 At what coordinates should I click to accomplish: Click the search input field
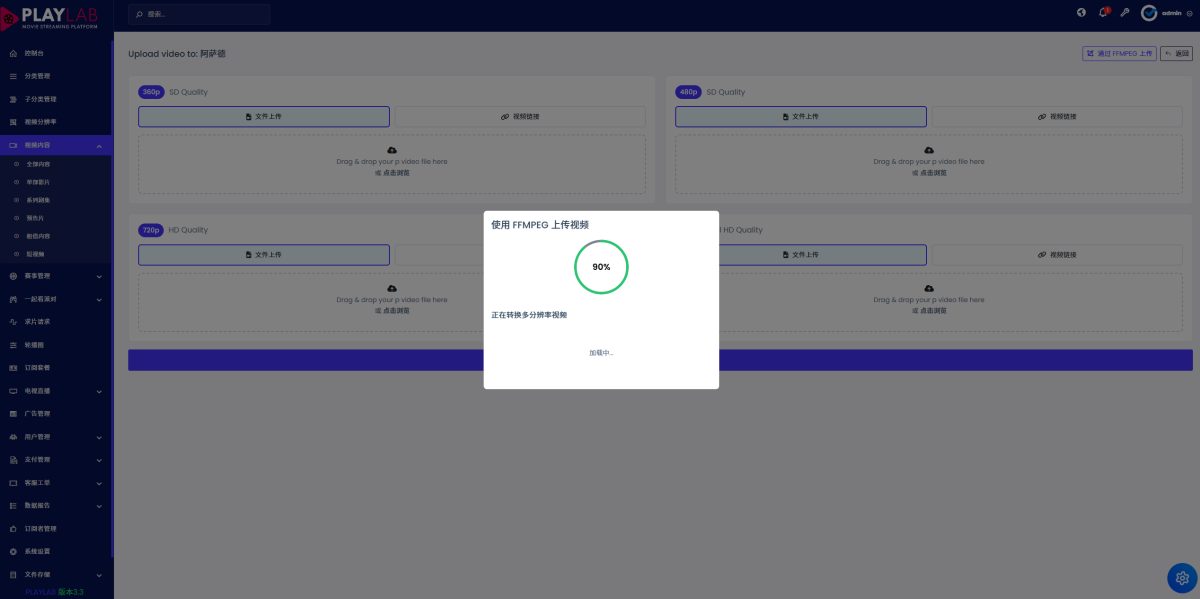click(x=199, y=14)
